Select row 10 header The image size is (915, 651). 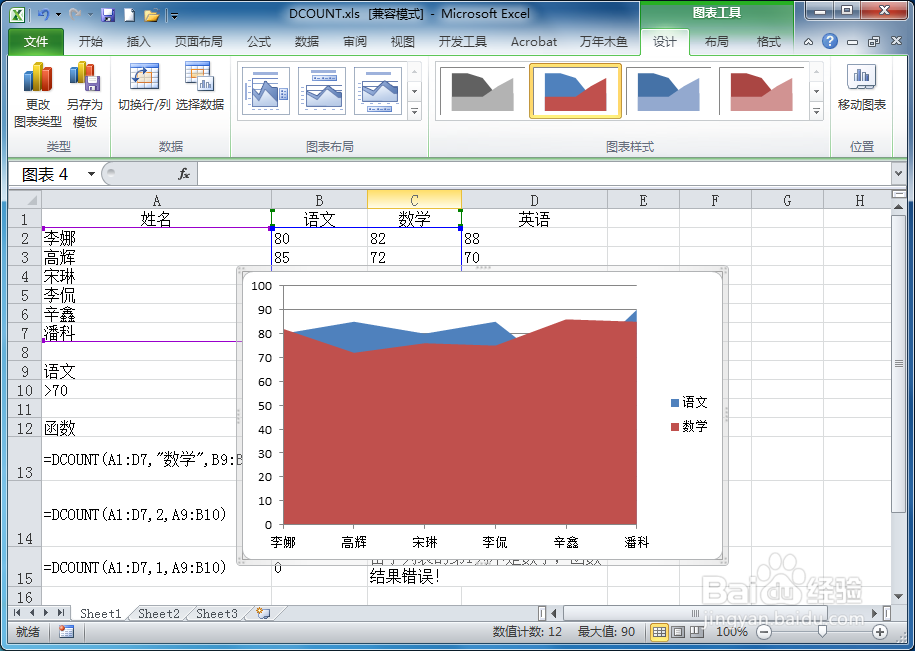(25, 390)
